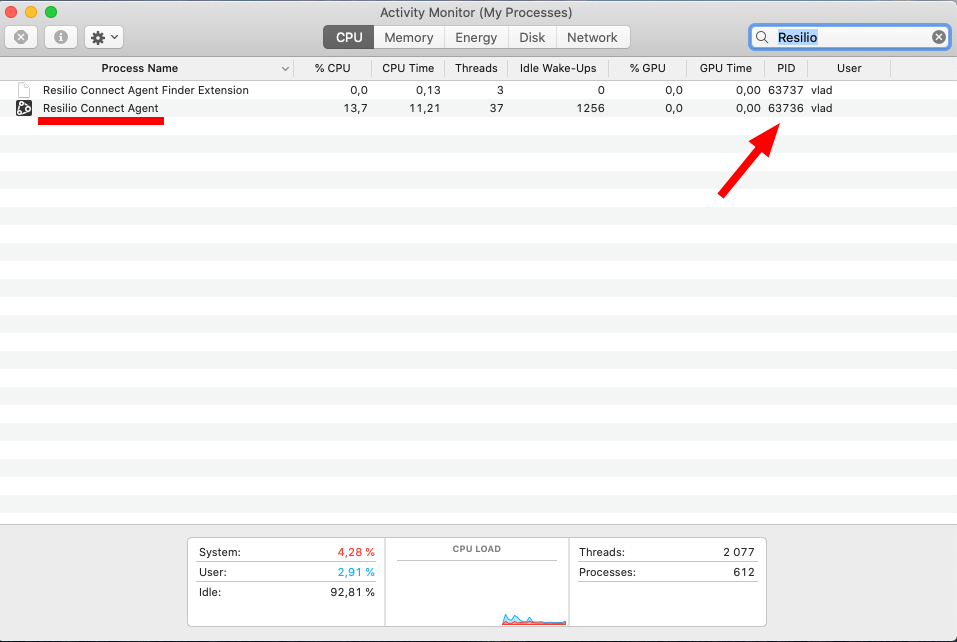Click the Finder Extension document icon

point(24,90)
